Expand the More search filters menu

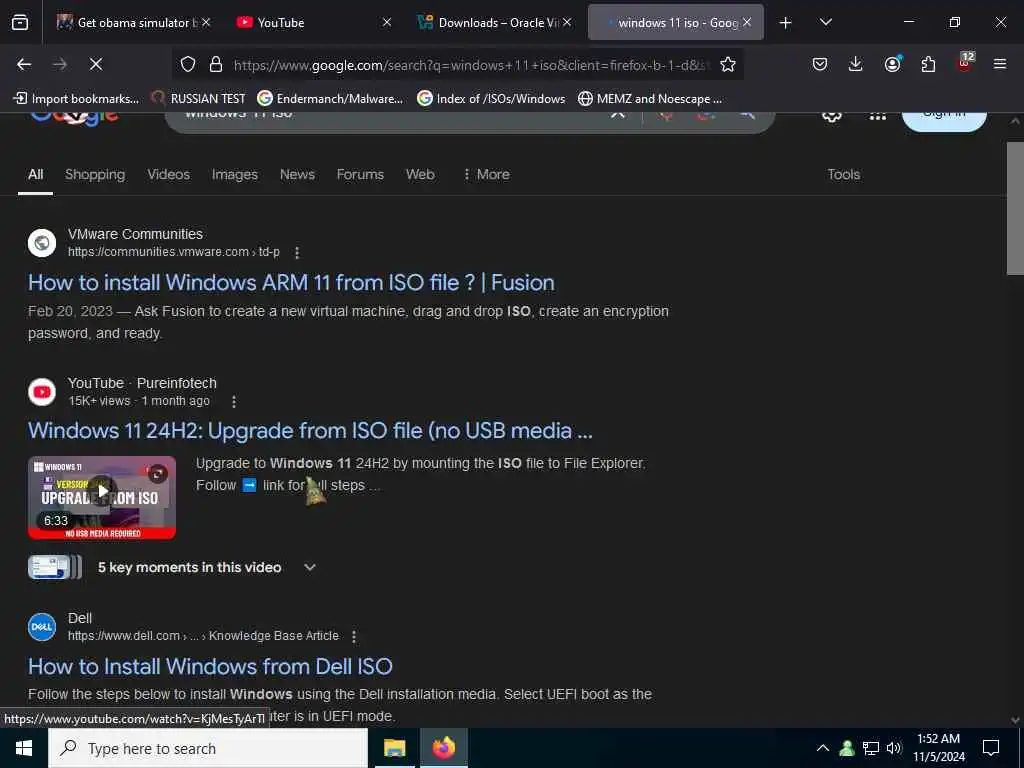tap(486, 174)
